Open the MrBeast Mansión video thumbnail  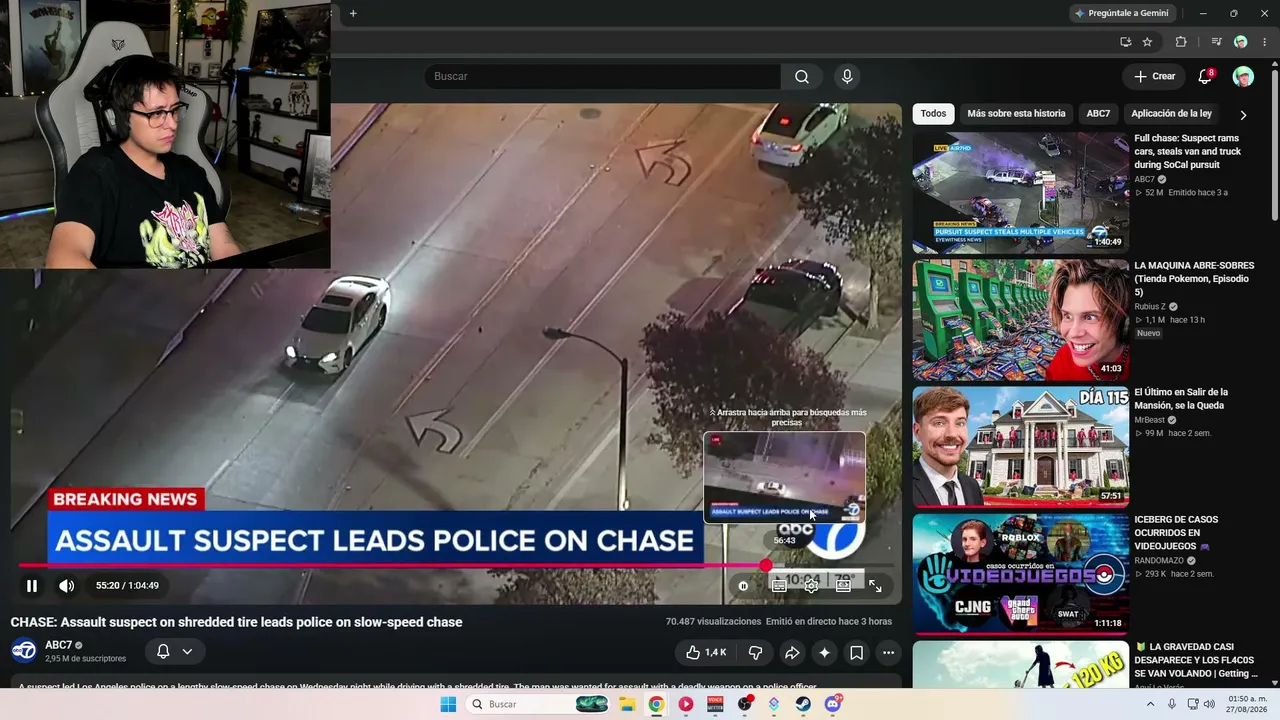point(1020,446)
